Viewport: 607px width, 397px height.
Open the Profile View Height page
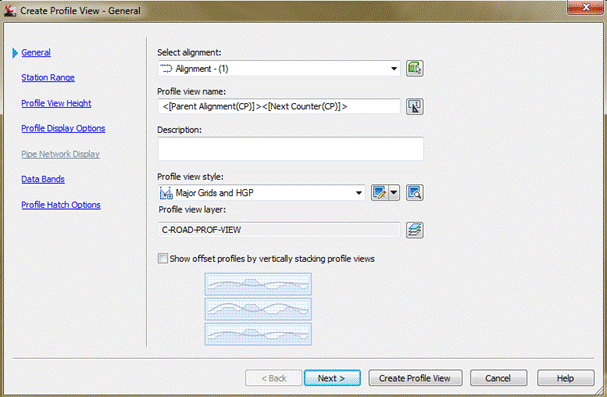56,103
